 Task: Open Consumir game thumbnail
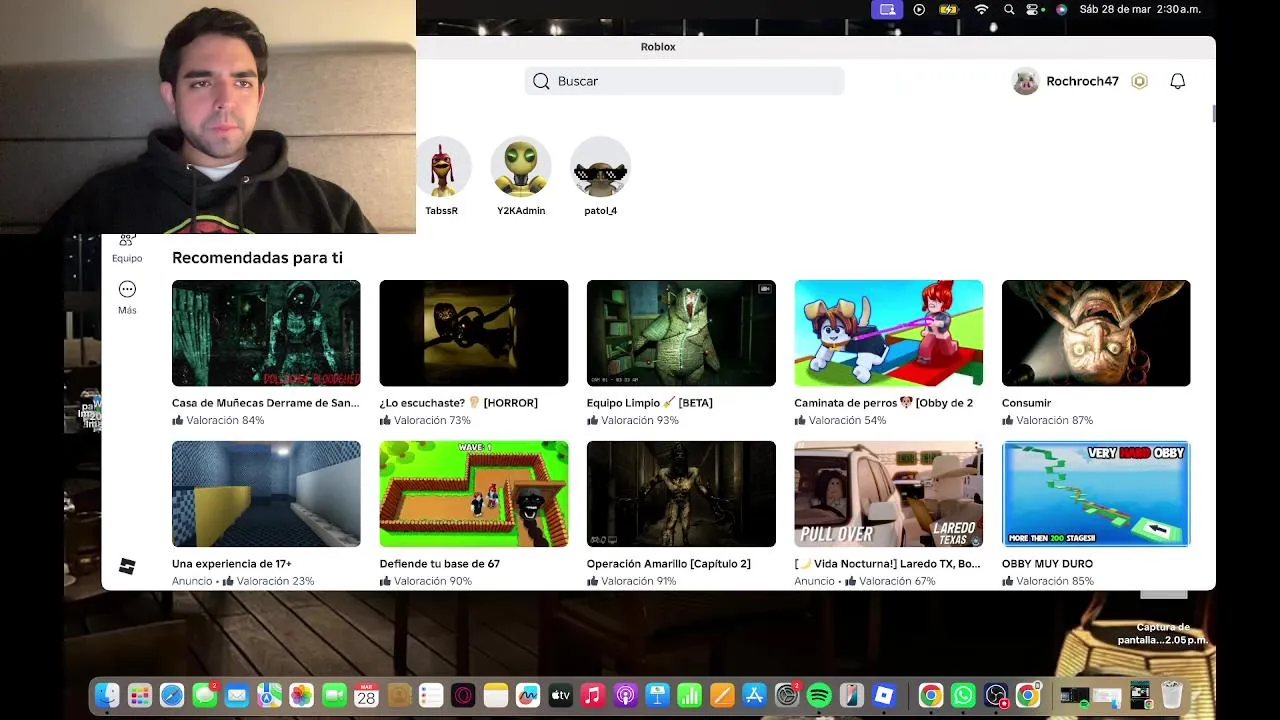point(1096,333)
